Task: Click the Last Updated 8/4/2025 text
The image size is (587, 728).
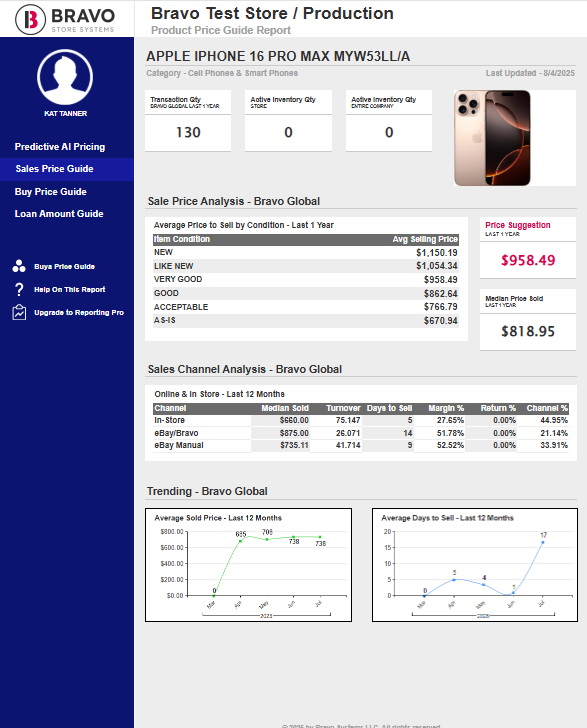Action: pyautogui.click(x=530, y=73)
